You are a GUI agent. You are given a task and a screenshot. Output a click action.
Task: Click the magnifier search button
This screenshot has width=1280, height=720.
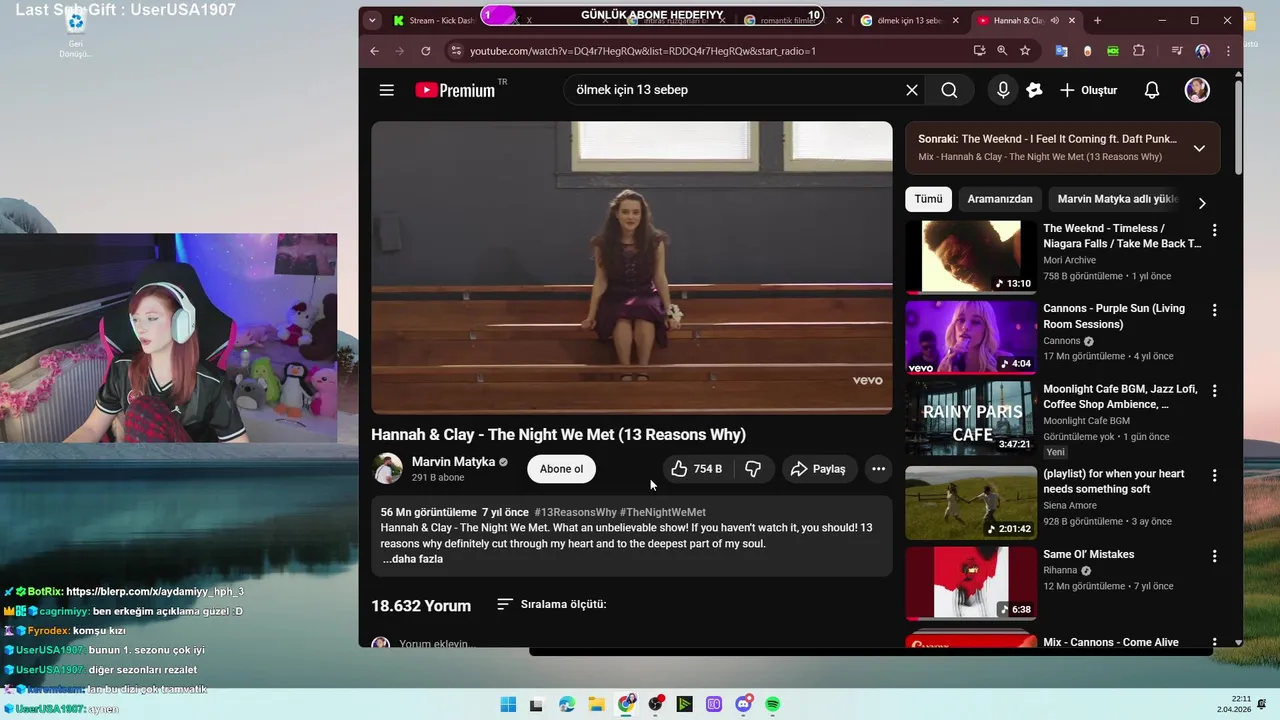pos(949,90)
